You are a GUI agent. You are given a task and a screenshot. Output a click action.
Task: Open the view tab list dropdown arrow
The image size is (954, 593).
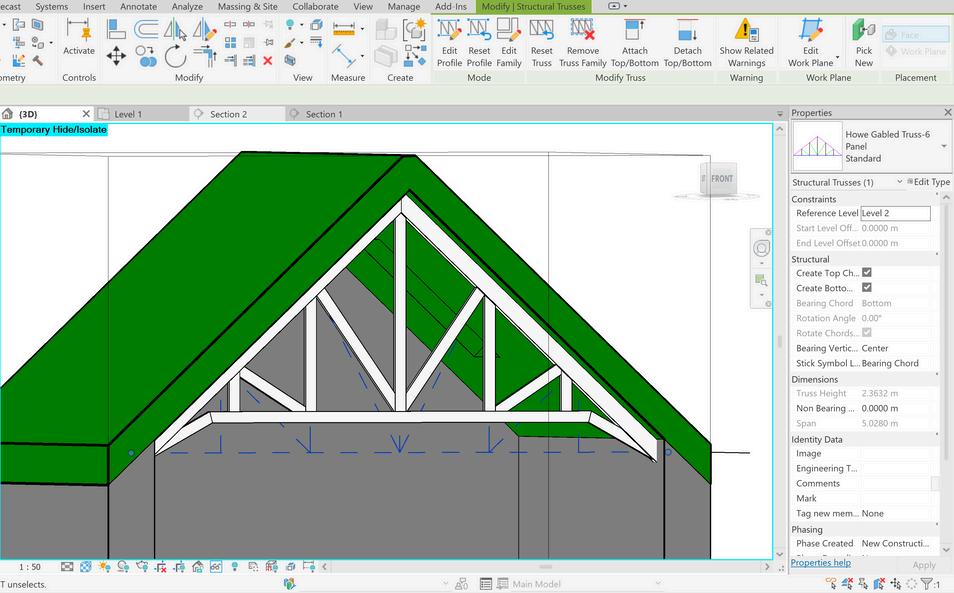(780, 114)
